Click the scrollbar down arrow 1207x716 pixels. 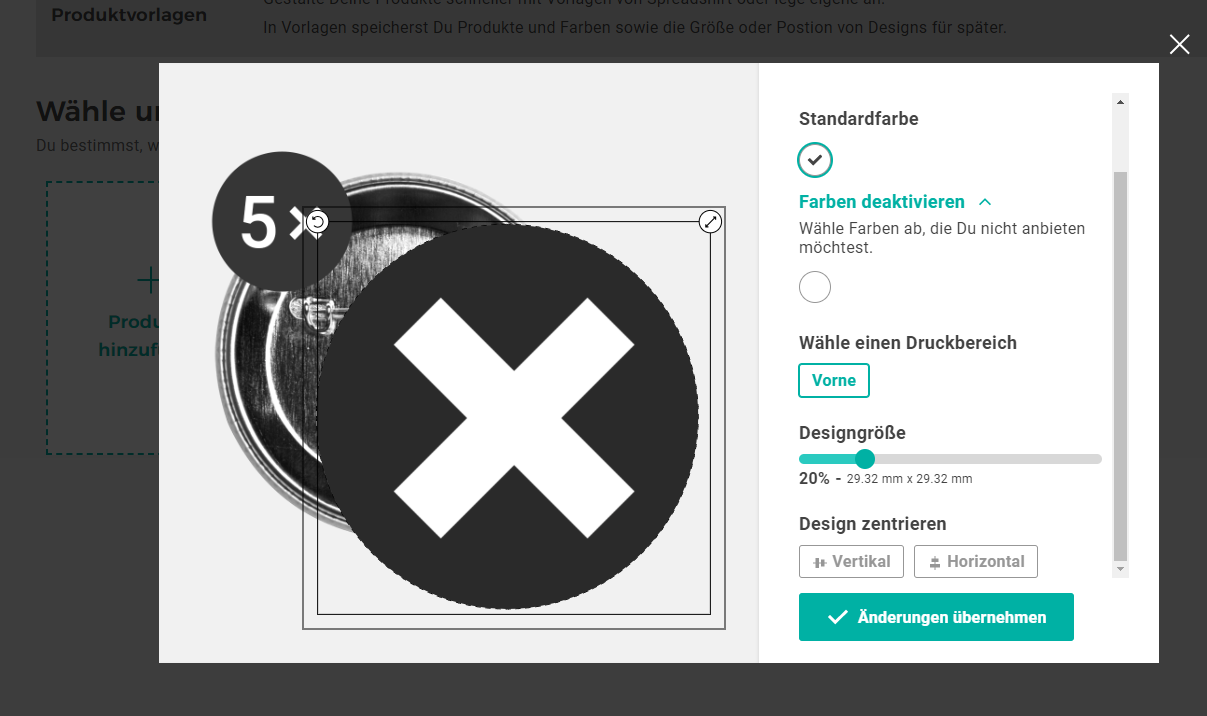point(1120,569)
